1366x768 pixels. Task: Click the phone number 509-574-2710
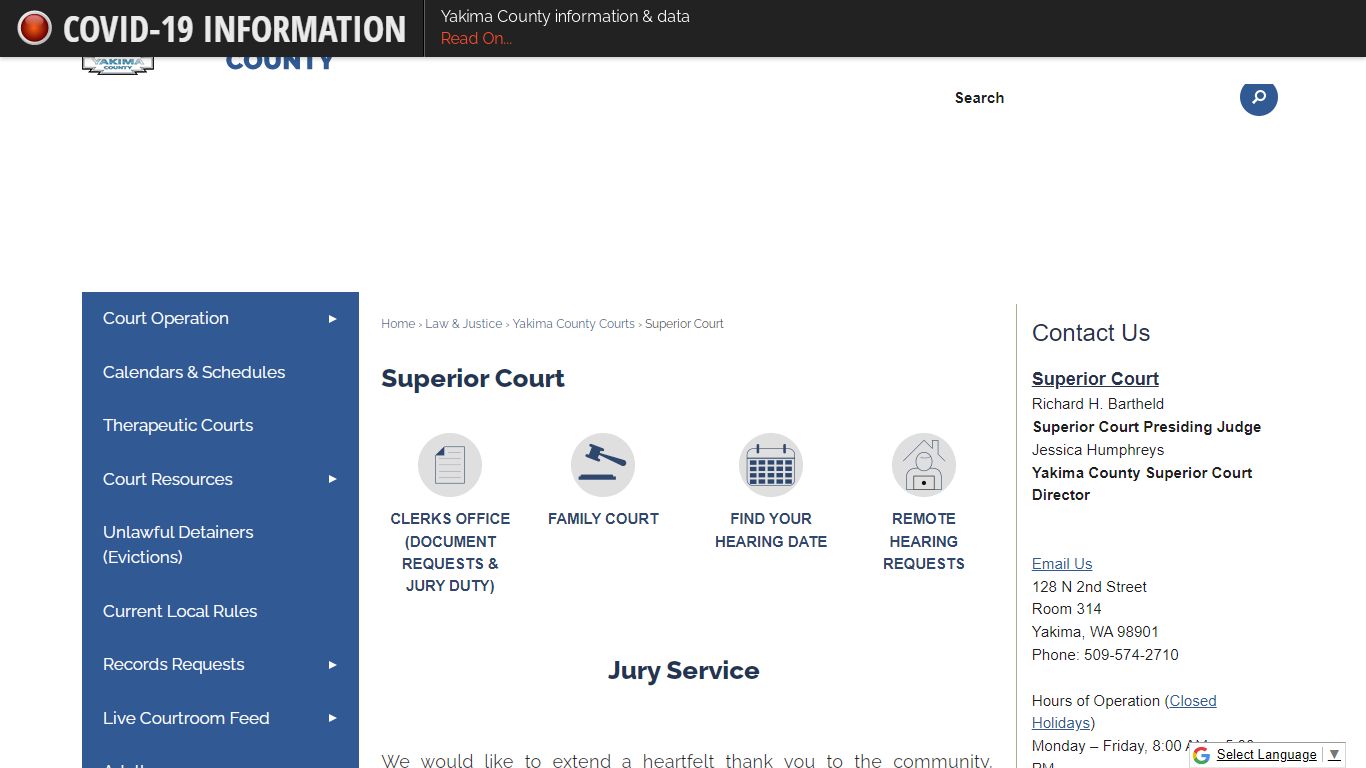tap(1131, 655)
